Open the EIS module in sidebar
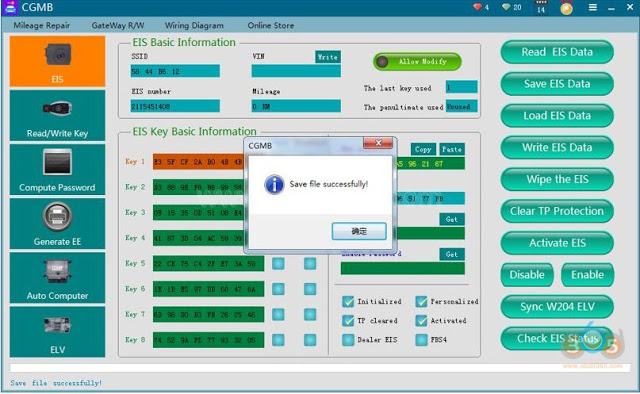The height and width of the screenshot is (394, 640). coord(57,61)
